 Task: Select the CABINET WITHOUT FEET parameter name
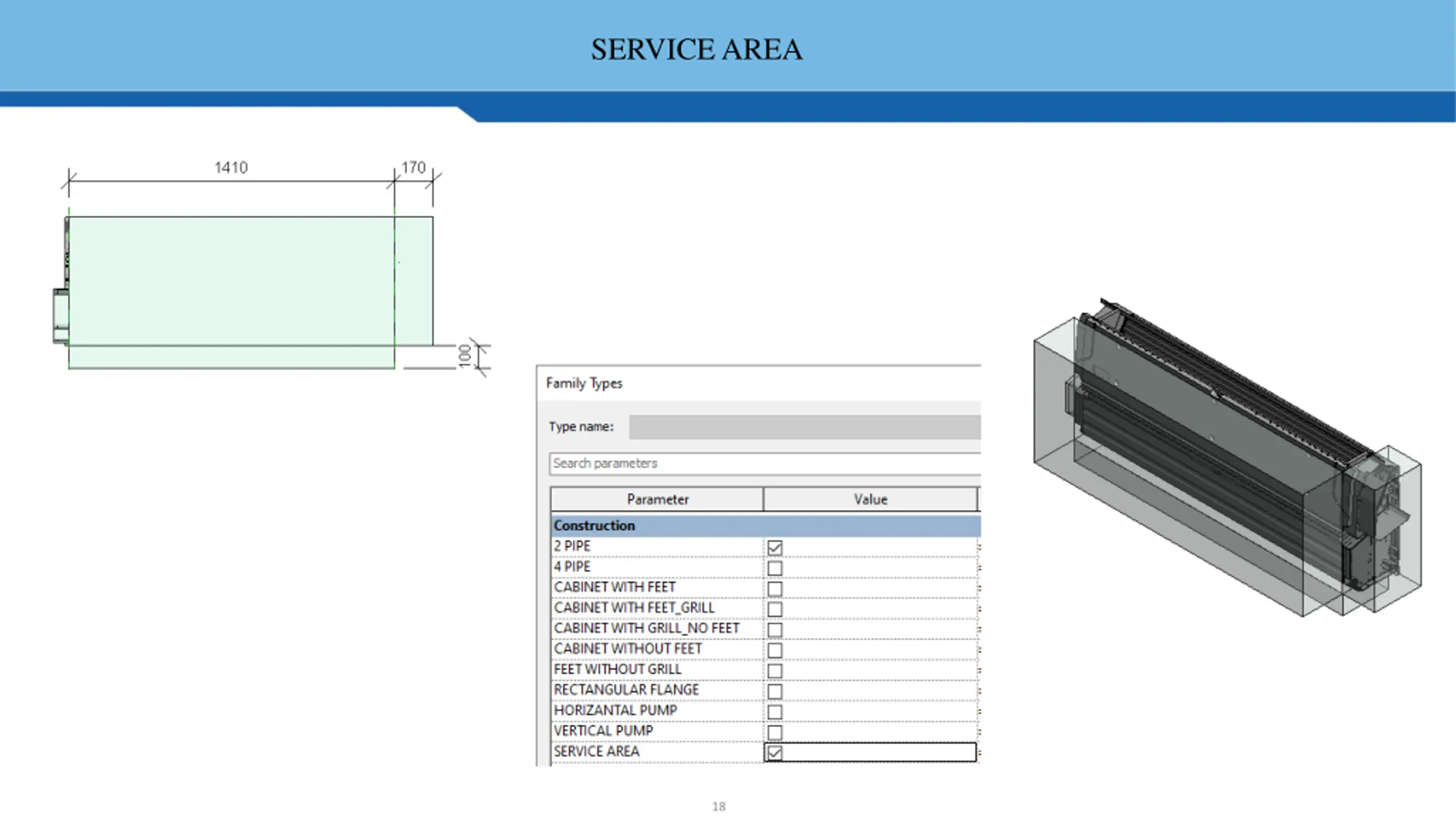click(x=628, y=648)
